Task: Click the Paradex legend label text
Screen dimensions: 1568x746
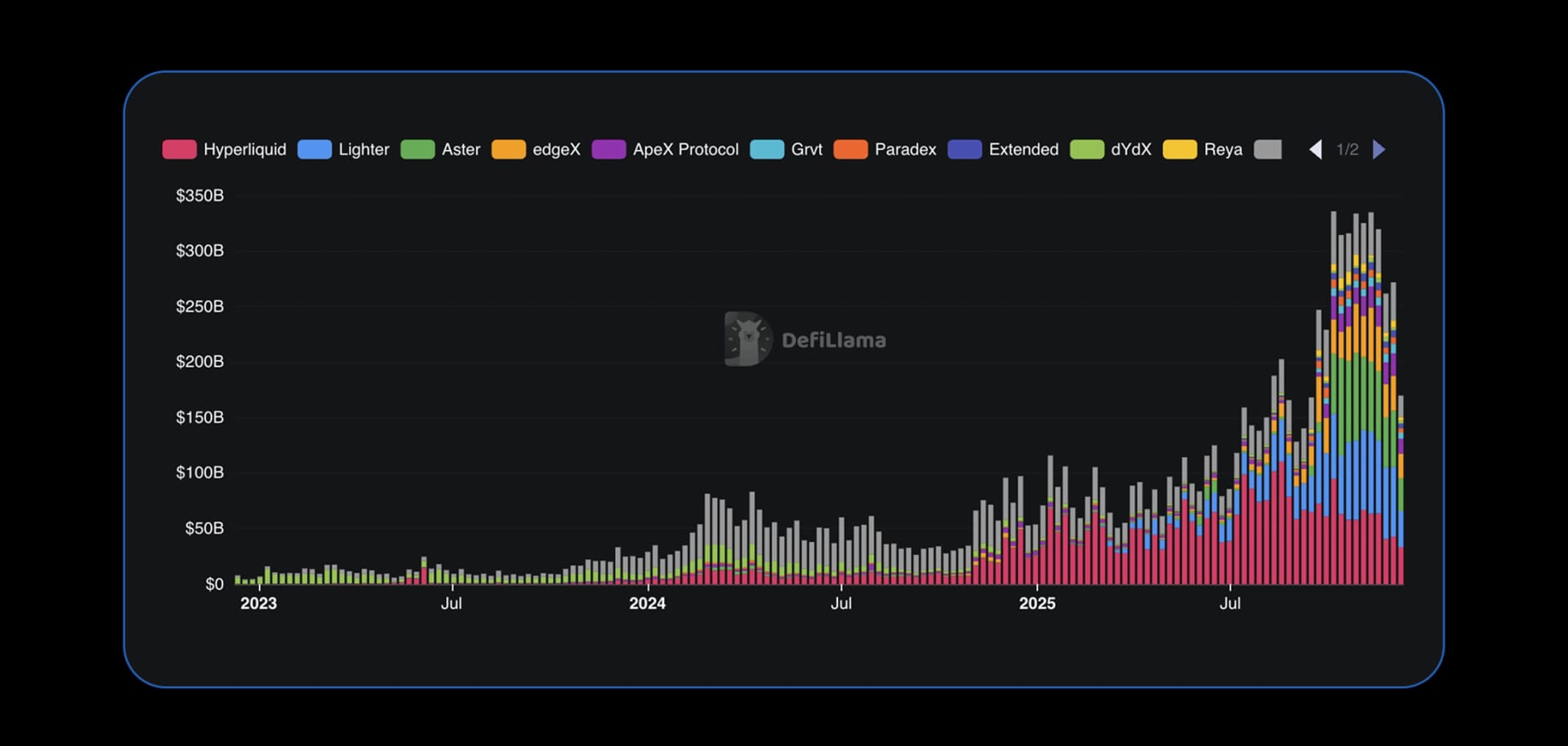Action: pos(905,149)
